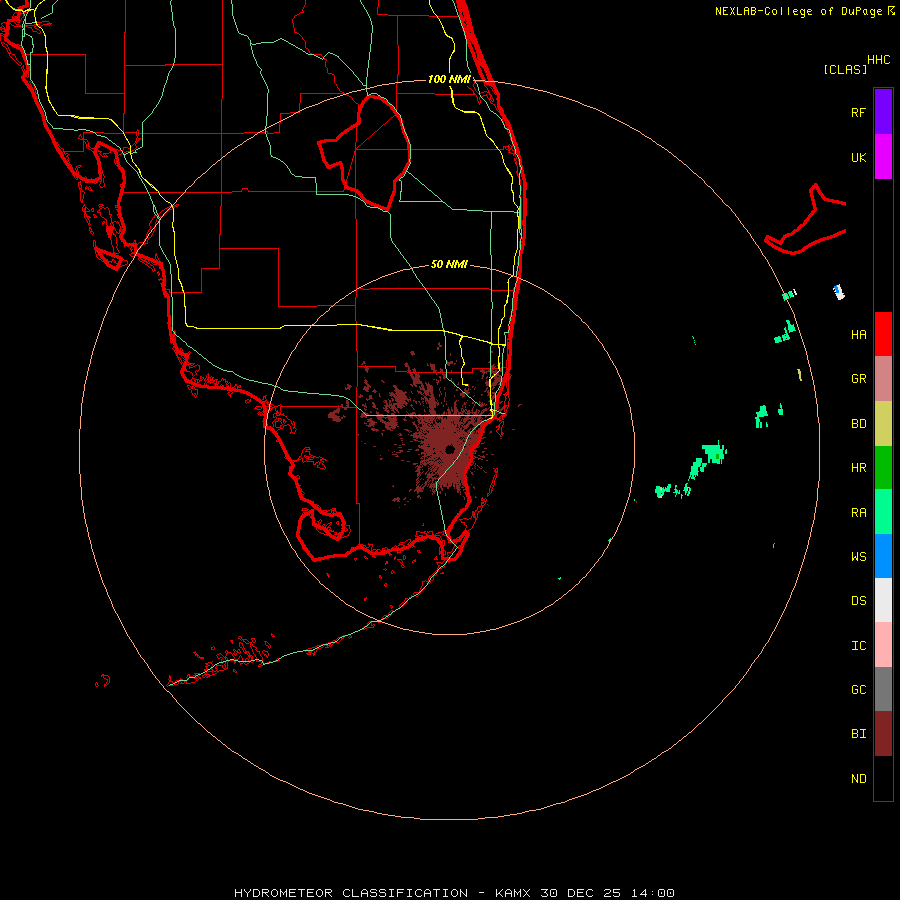Click the purple RF legend color swatch
This screenshot has width=900, height=900.
883,112
